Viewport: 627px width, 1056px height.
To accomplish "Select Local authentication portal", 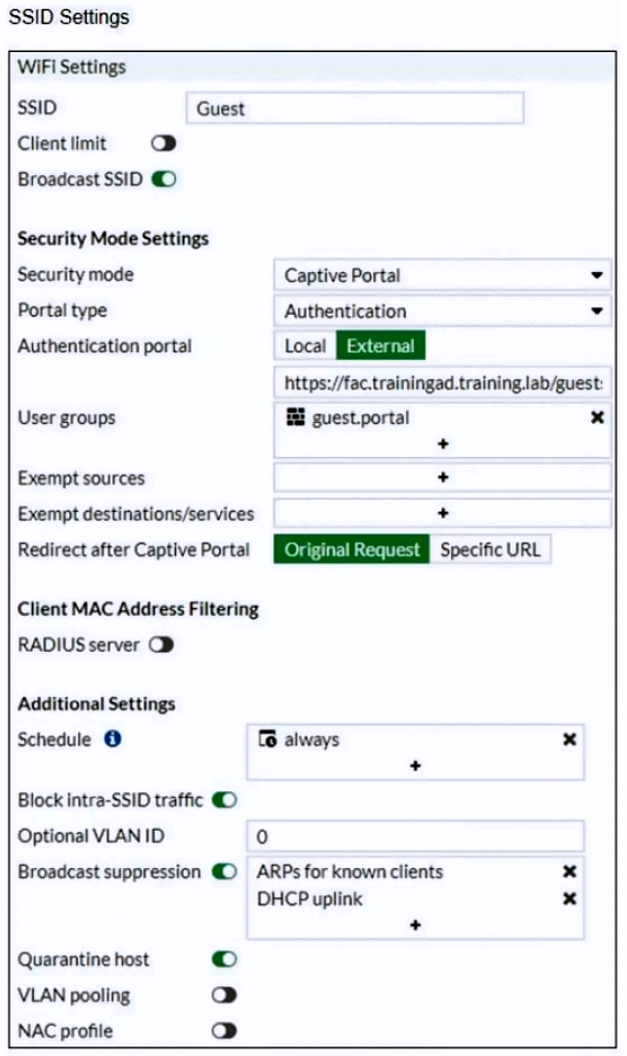I will pyautogui.click(x=305, y=346).
